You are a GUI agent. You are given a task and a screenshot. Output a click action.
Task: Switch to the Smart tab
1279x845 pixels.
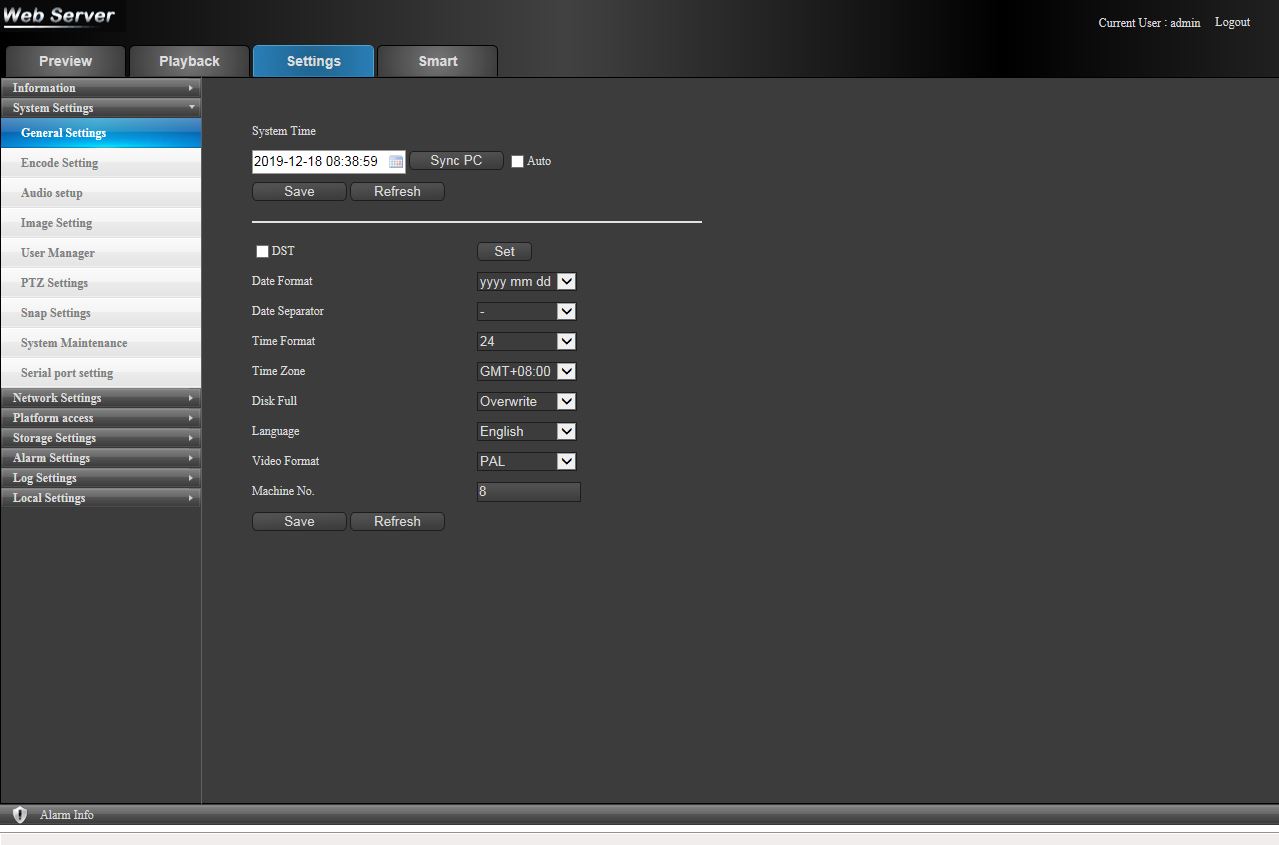click(437, 61)
